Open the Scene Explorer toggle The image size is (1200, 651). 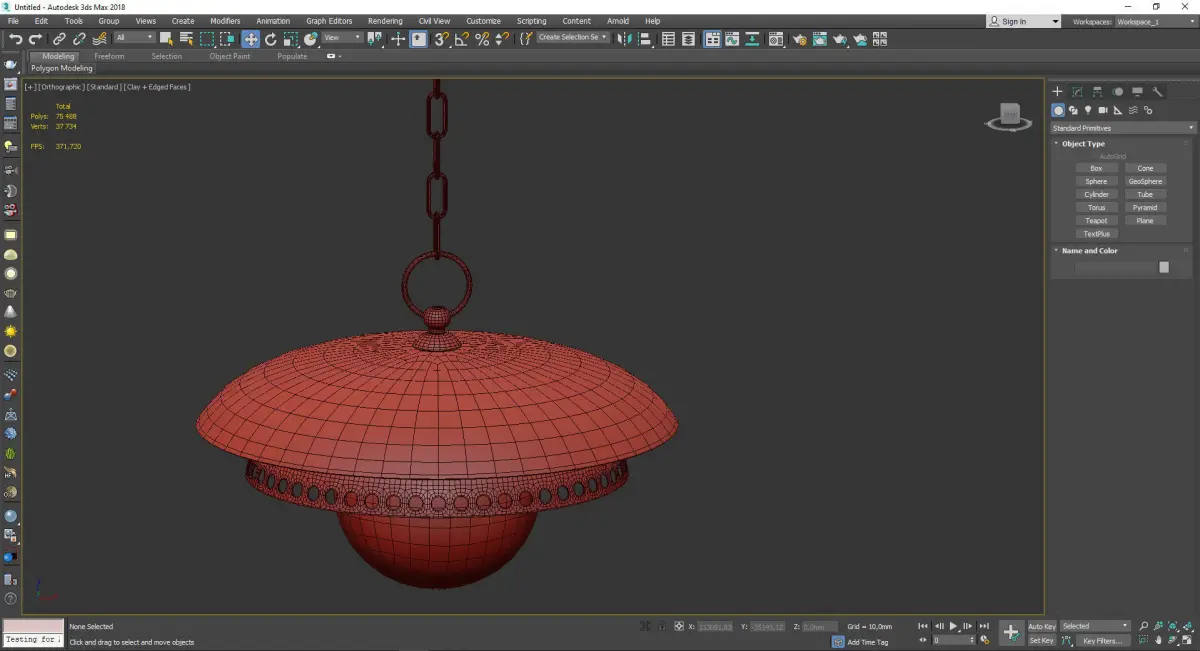click(668, 39)
